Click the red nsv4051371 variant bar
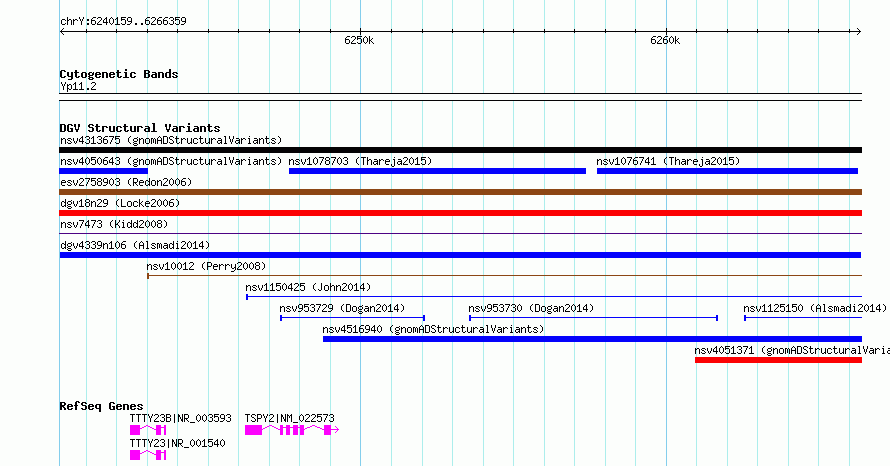 (778, 360)
